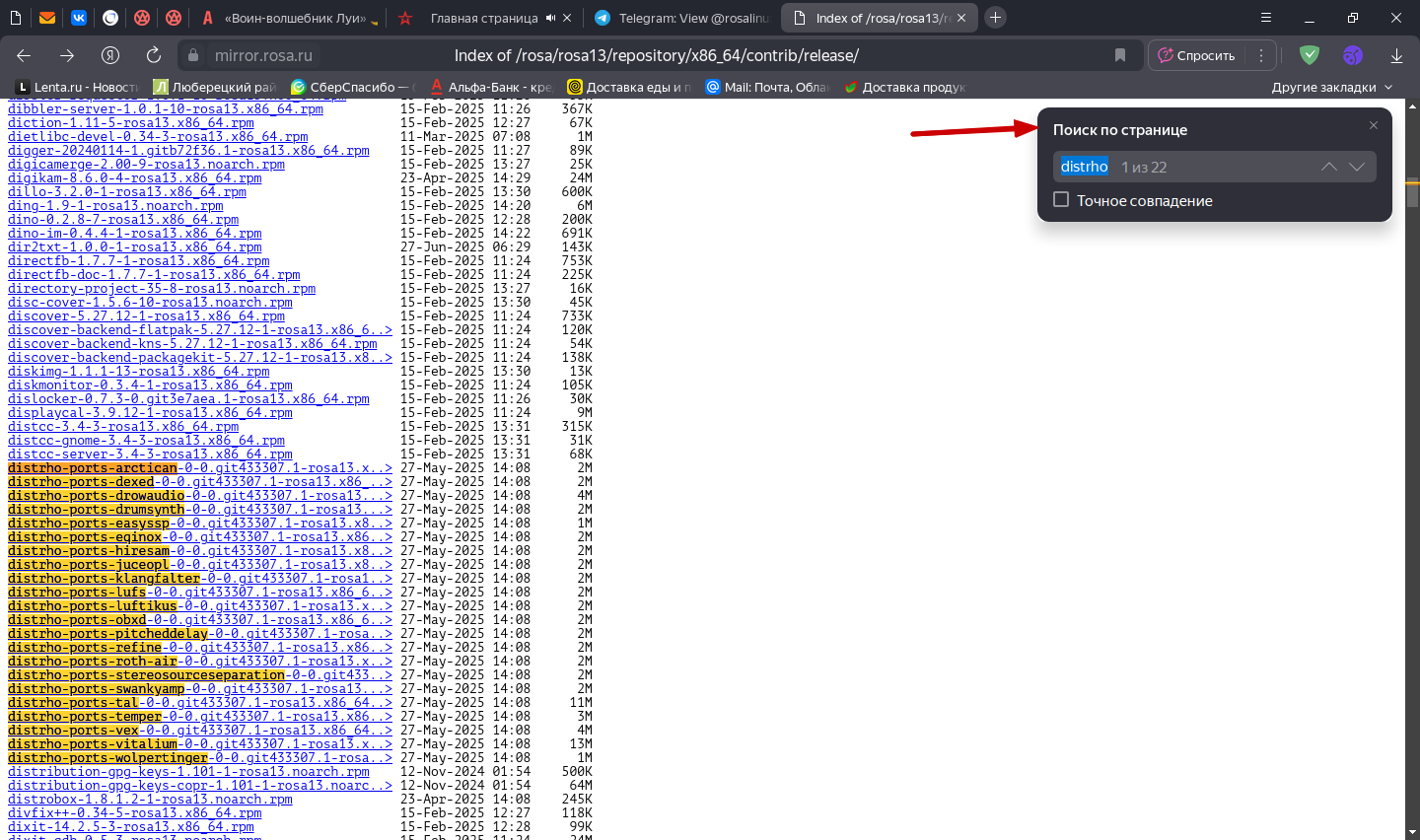Open the Спросить assistant options menu
This screenshot has width=1420, height=840.
[x=1261, y=55]
